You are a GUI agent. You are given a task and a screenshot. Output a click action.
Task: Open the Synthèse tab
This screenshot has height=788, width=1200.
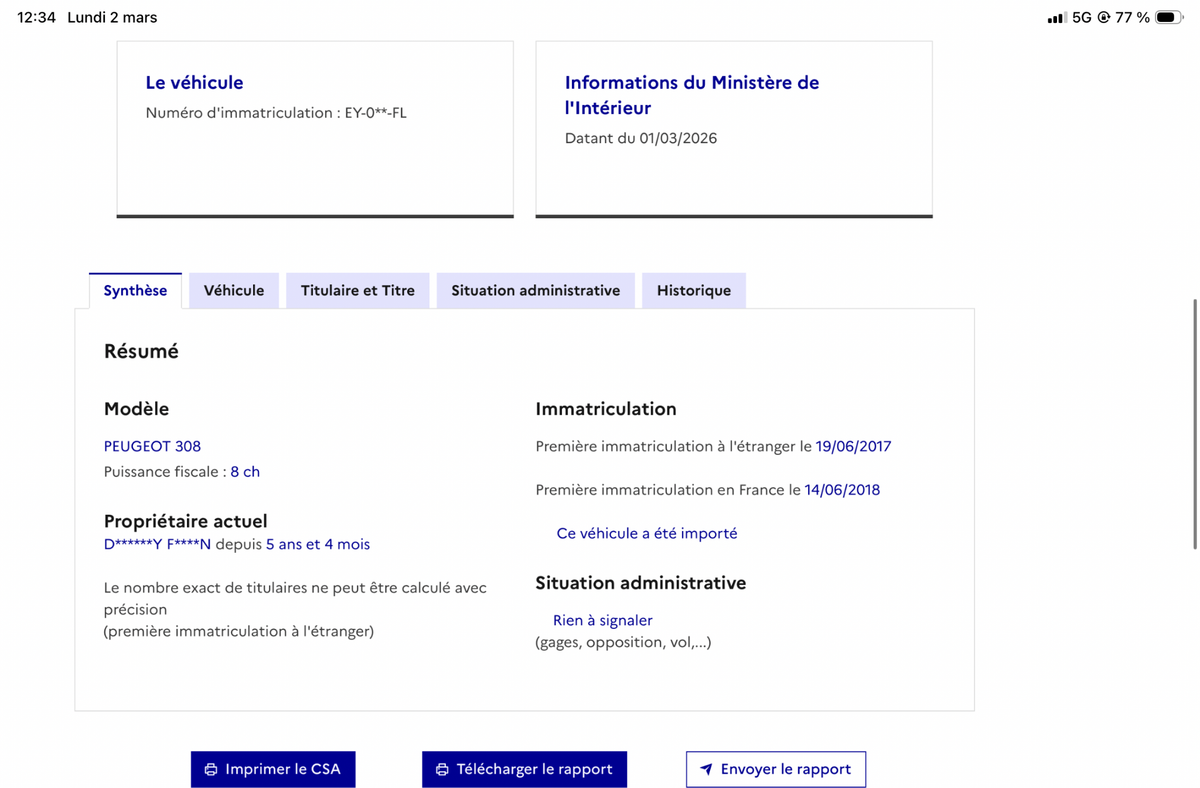tap(135, 290)
